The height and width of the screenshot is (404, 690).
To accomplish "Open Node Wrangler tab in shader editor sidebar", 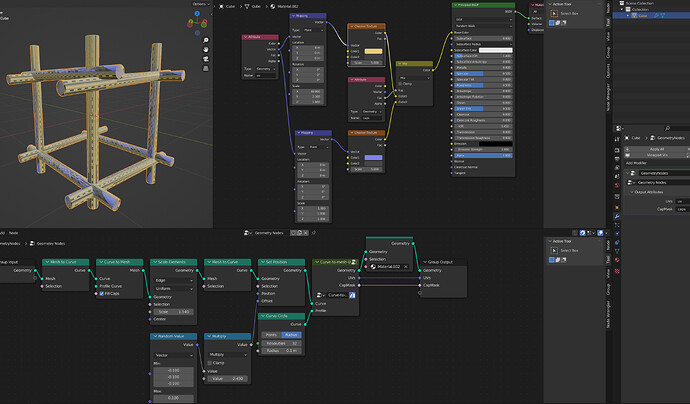I will pyautogui.click(x=608, y=97).
